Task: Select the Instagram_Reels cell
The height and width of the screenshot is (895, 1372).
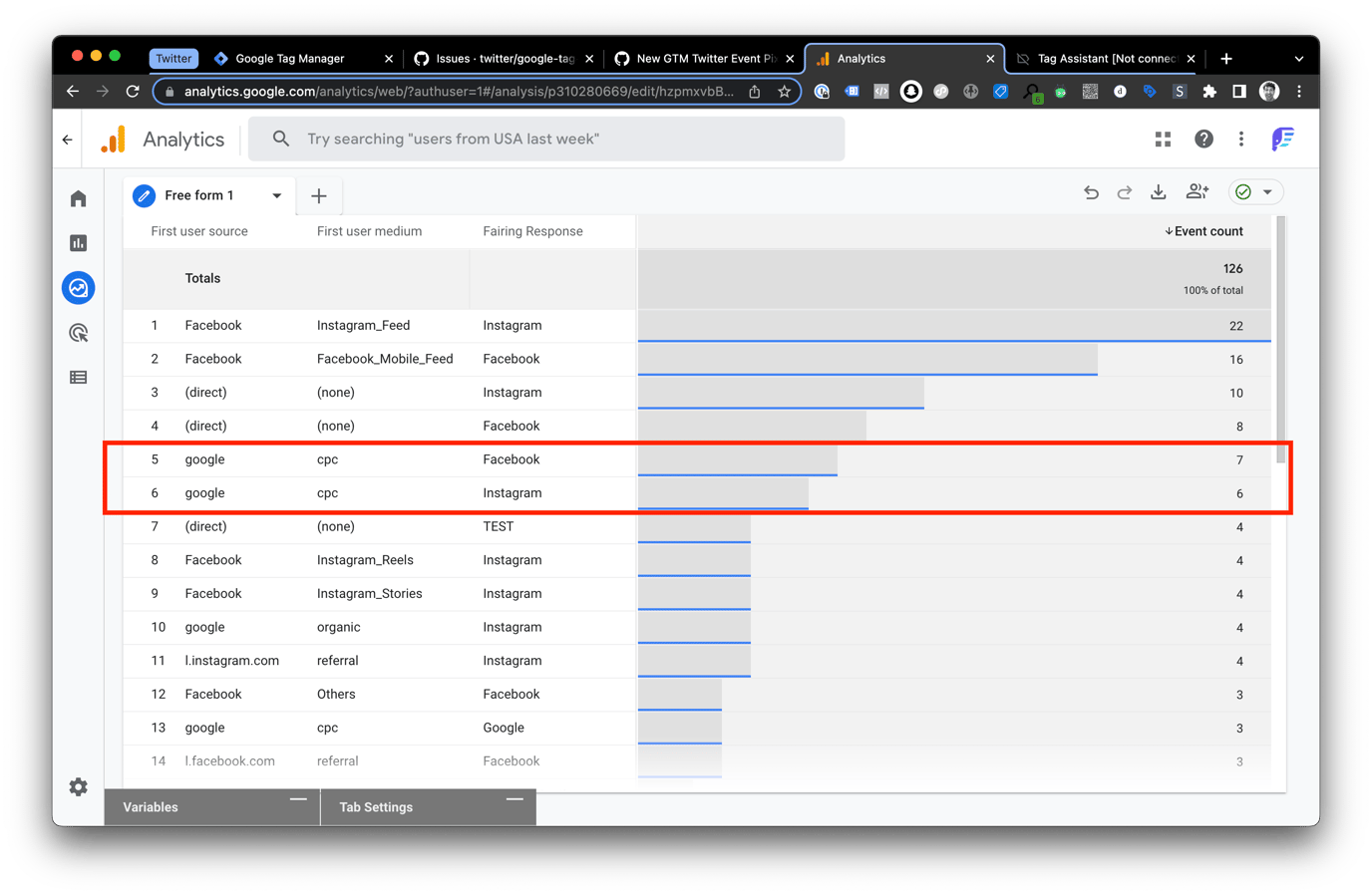Action: click(x=365, y=561)
